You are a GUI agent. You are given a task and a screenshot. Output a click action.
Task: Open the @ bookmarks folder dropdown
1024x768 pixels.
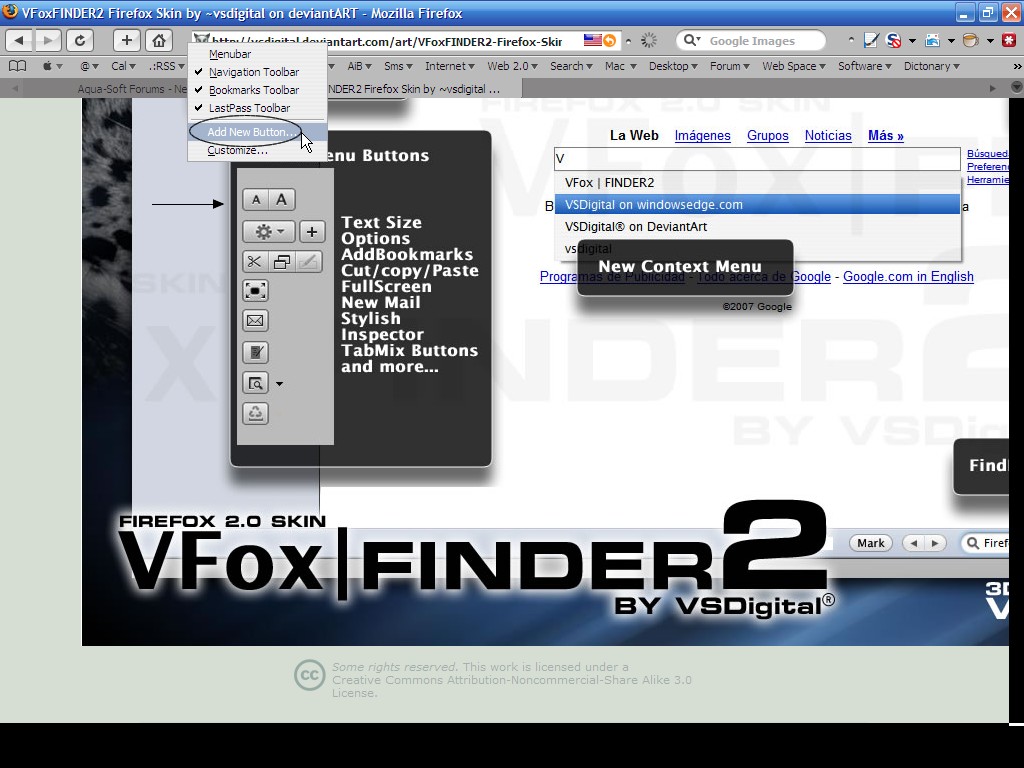pyautogui.click(x=89, y=66)
